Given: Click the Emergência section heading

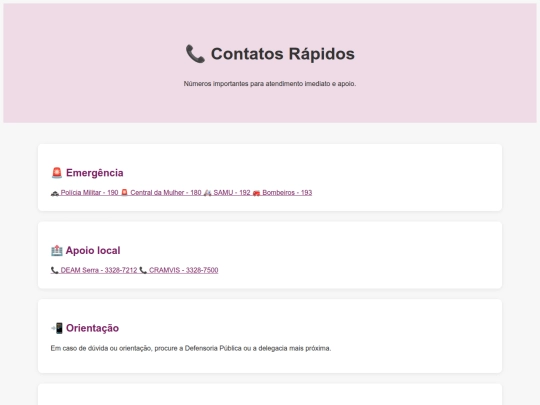Looking at the screenshot, I should (87, 173).
